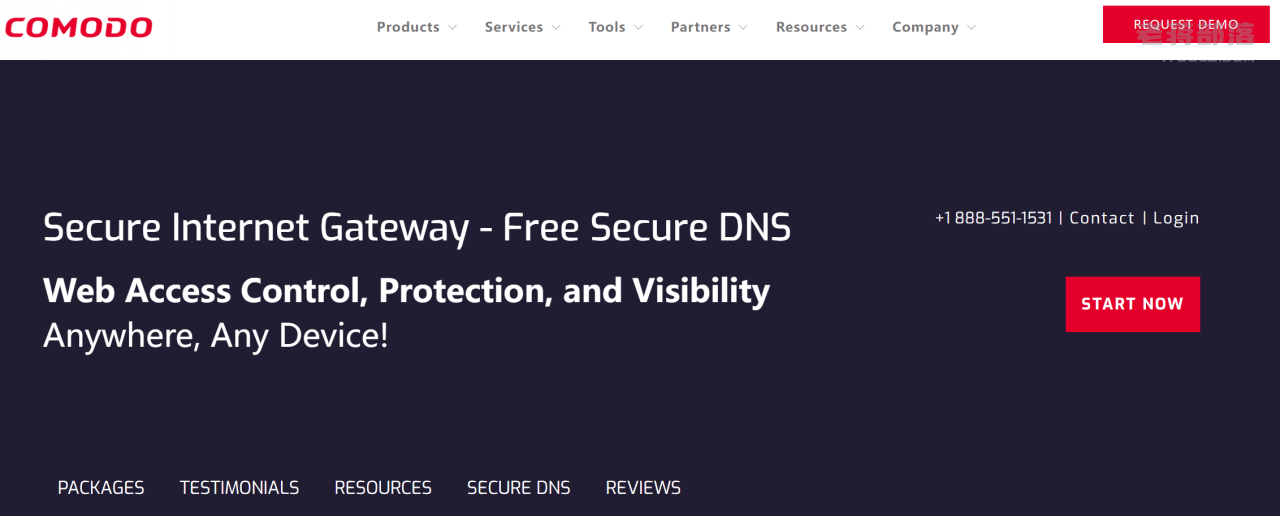Expand the Company menu
The height and width of the screenshot is (516, 1280).
coord(934,27)
